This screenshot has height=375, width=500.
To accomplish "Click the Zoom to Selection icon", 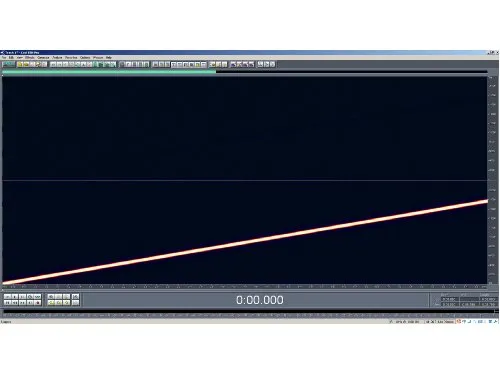I will point(51,303).
